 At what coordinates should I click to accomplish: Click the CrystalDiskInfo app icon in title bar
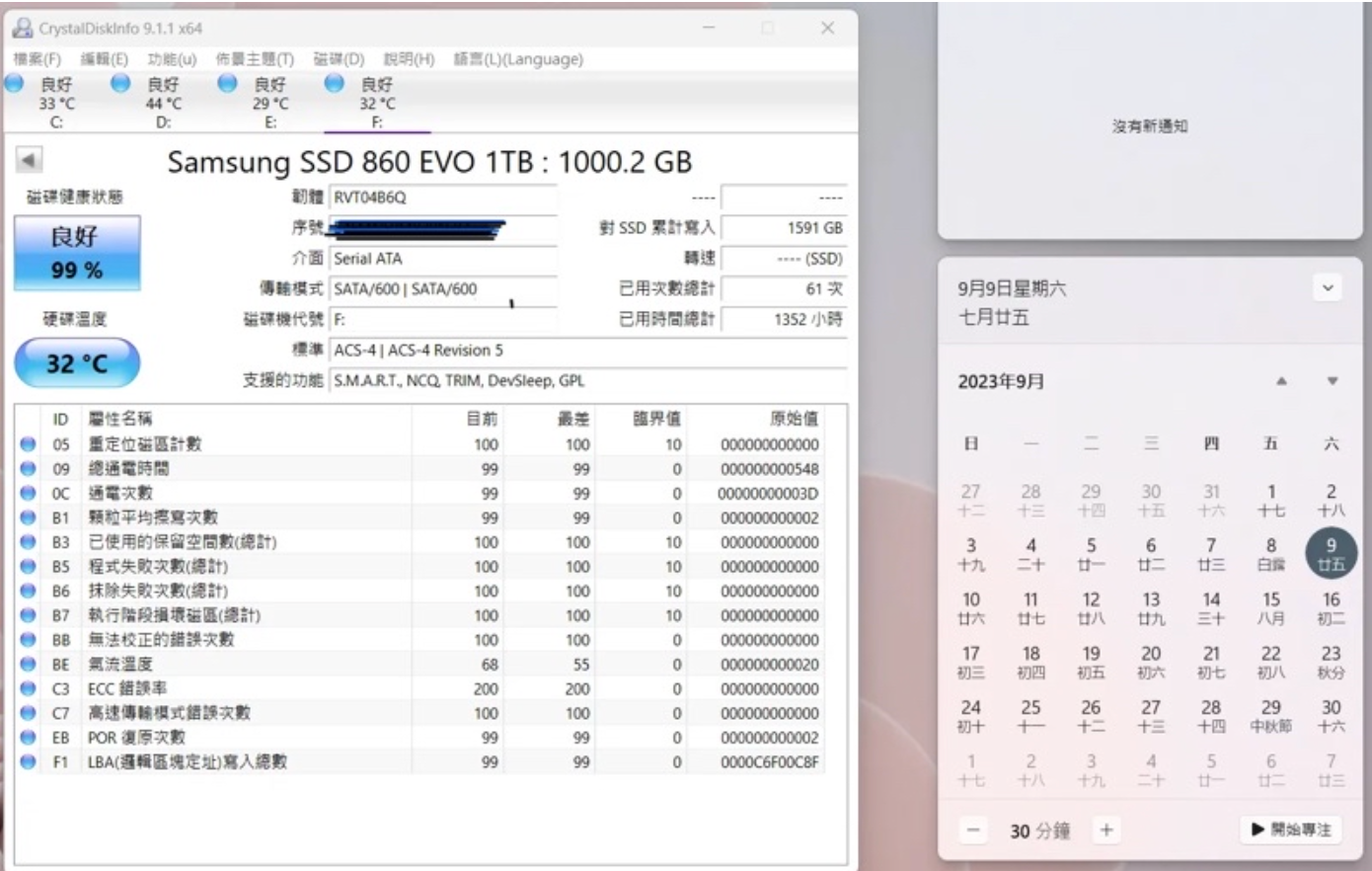[x=23, y=28]
